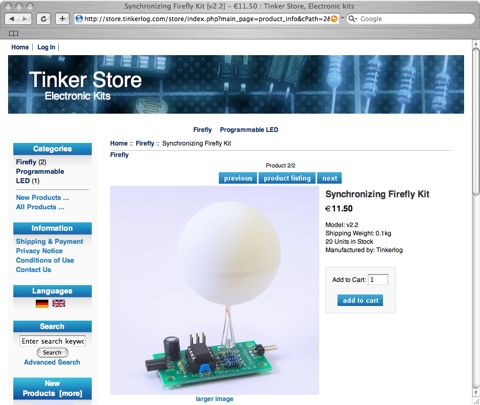Image resolution: width=480 pixels, height=405 pixels.
Task: Click the previous product button
Action: [x=238, y=178]
